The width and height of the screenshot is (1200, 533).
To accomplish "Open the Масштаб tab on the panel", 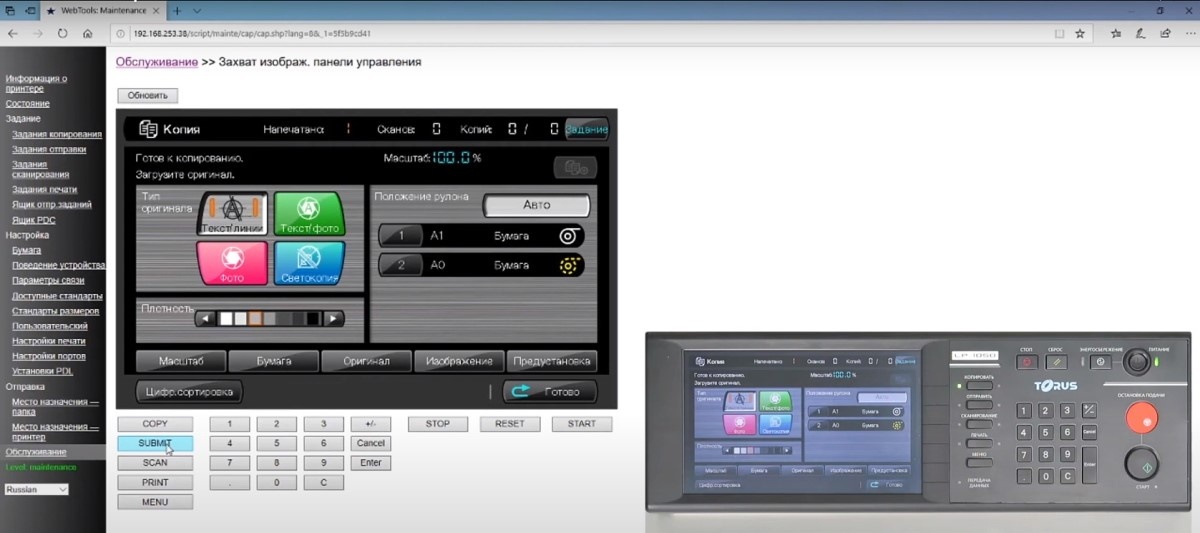I will click(180, 361).
